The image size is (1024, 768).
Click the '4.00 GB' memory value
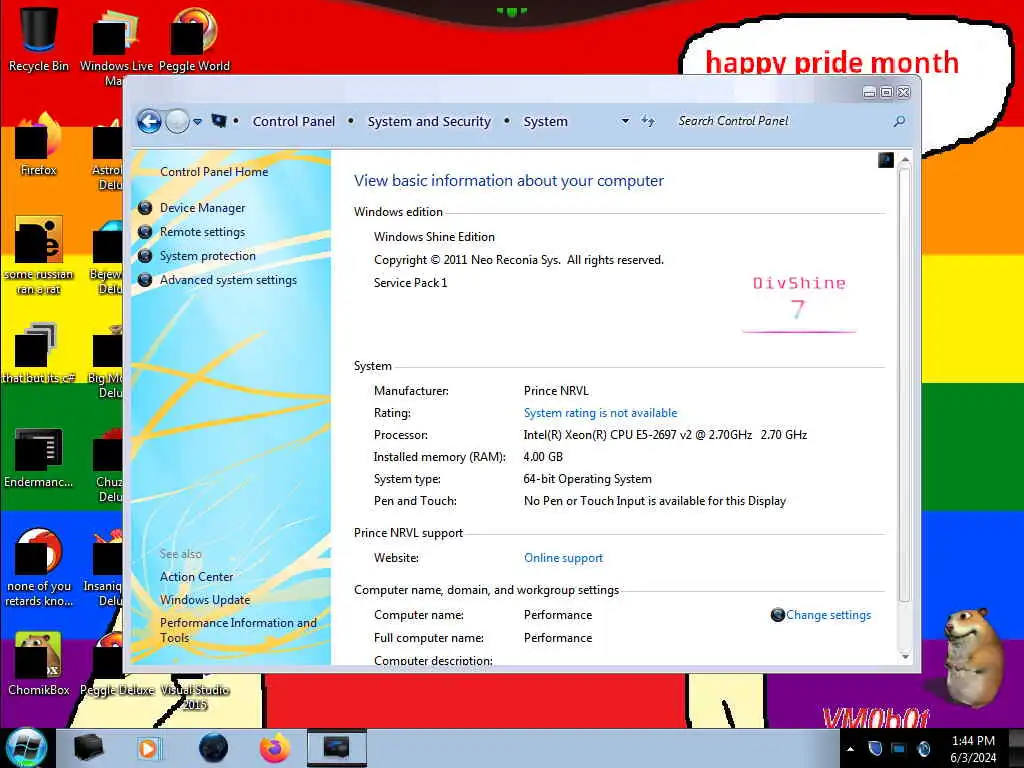[543, 457]
